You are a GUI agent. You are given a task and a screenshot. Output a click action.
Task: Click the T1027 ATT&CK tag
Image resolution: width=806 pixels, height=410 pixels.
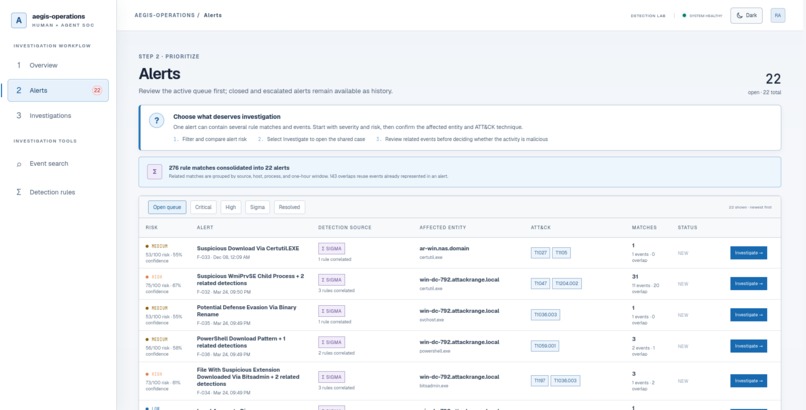click(540, 253)
